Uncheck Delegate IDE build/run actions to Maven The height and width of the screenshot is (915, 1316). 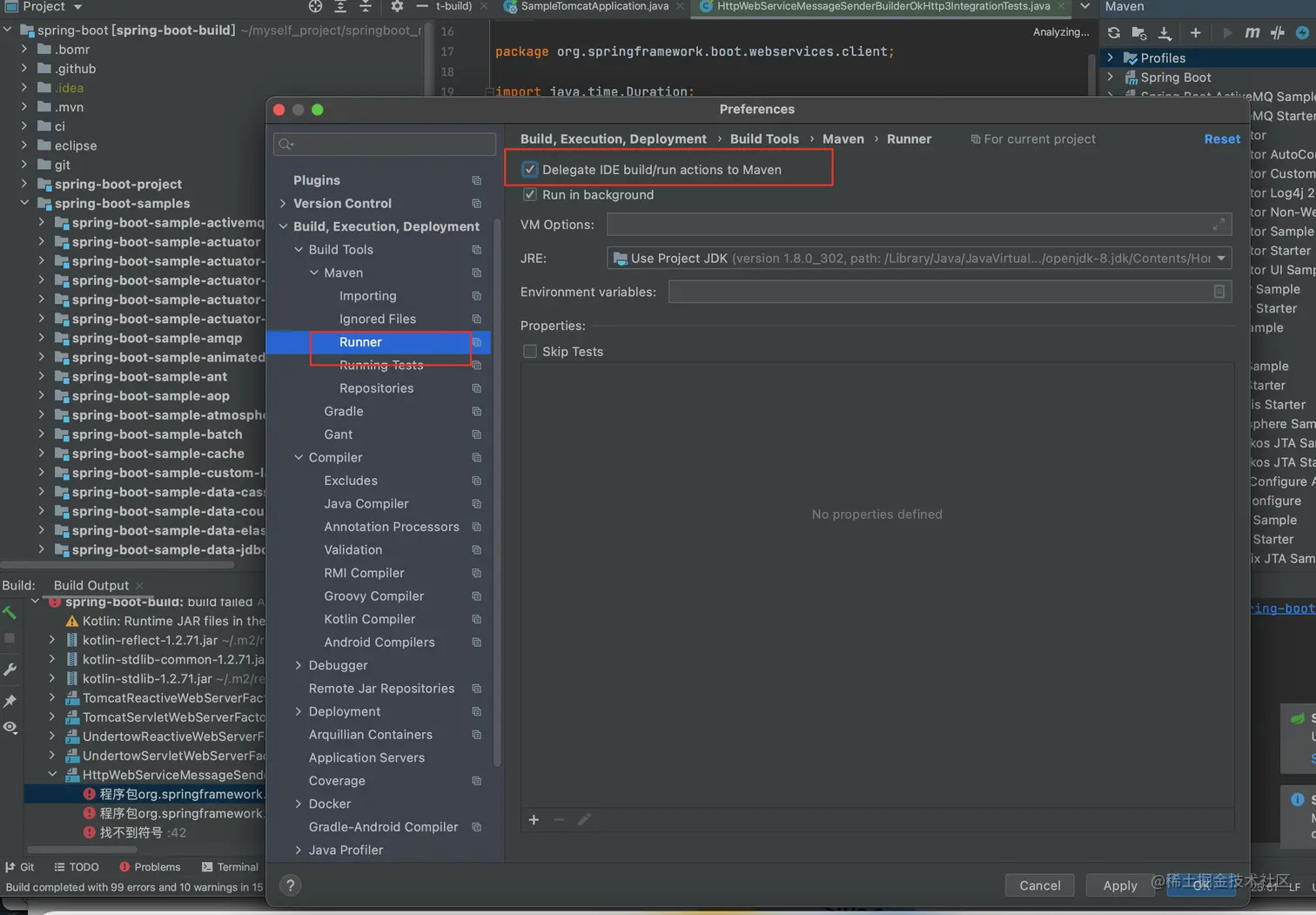click(x=530, y=170)
